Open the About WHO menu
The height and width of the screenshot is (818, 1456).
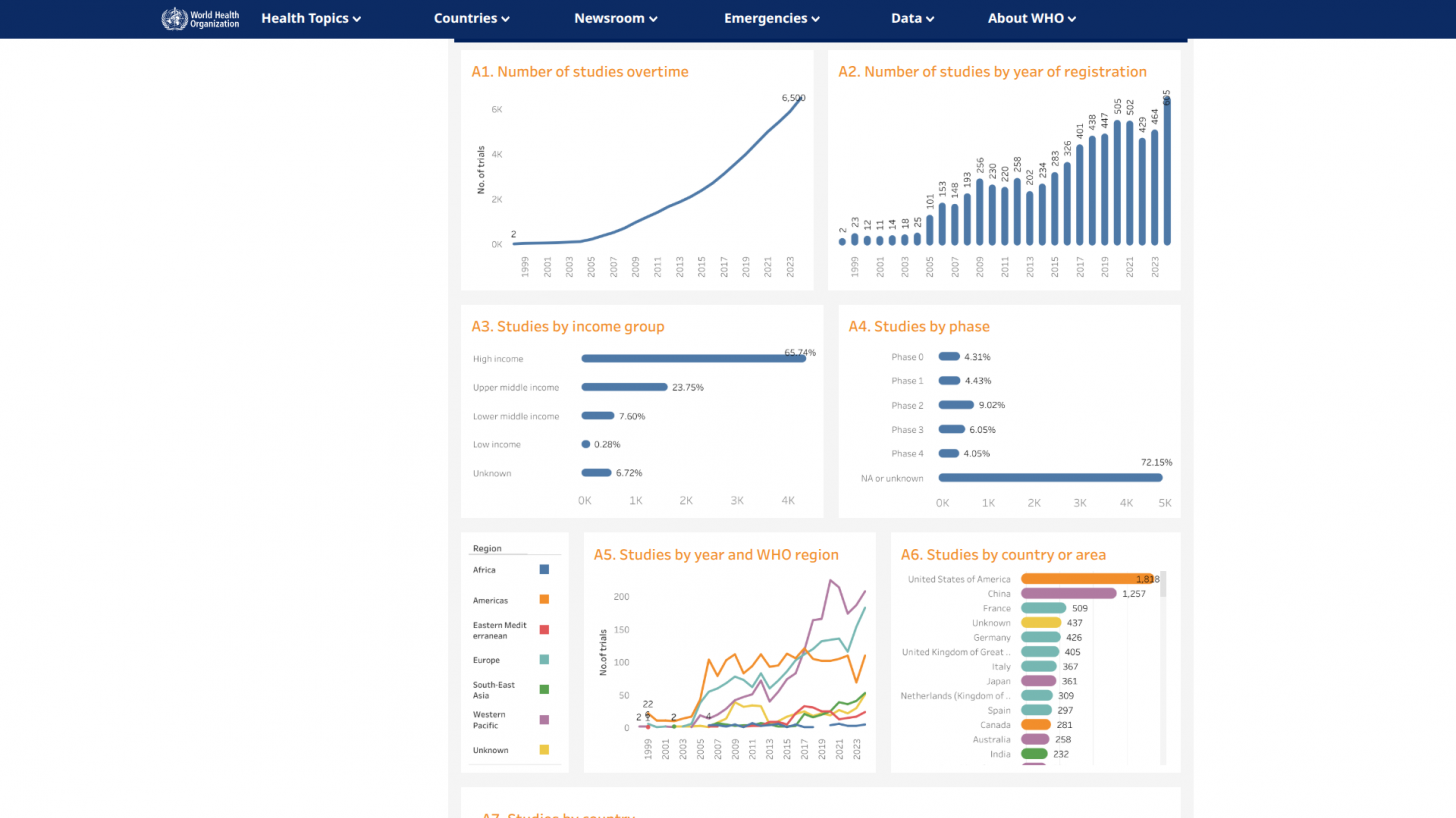[1031, 18]
